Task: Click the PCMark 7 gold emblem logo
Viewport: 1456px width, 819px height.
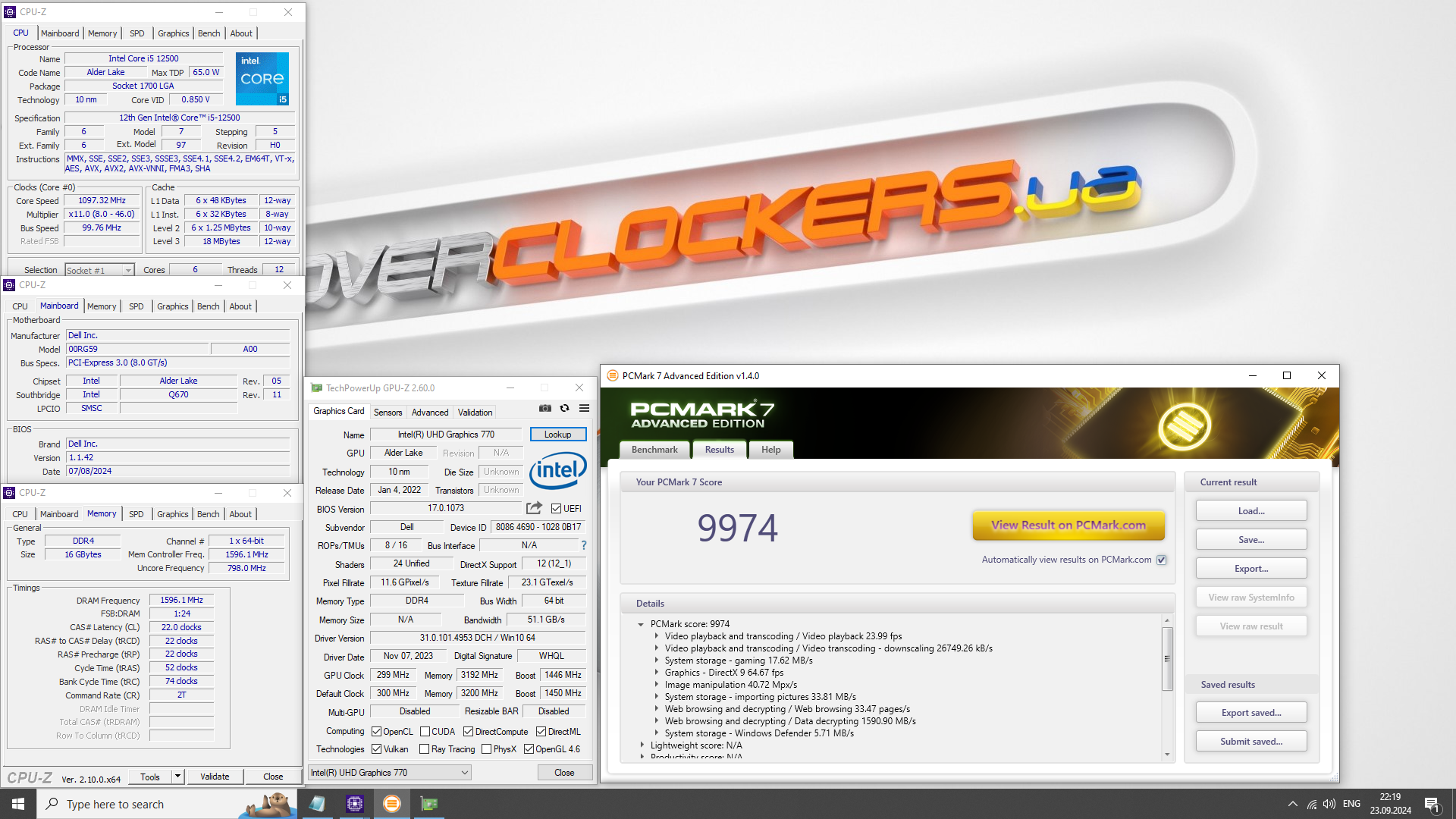Action: pyautogui.click(x=1184, y=427)
